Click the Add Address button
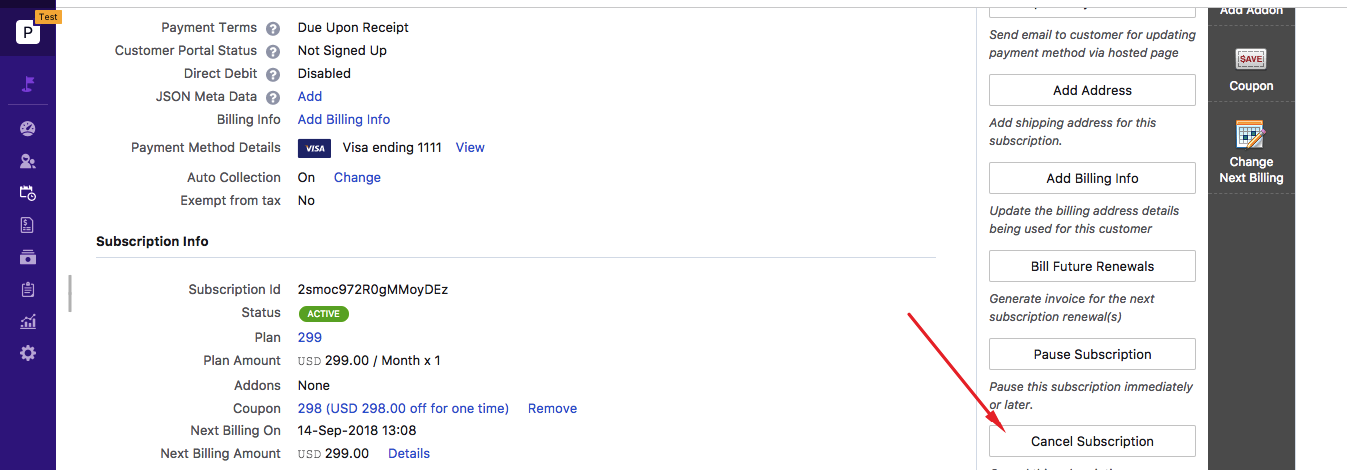The image size is (1347, 470). [x=1092, y=90]
